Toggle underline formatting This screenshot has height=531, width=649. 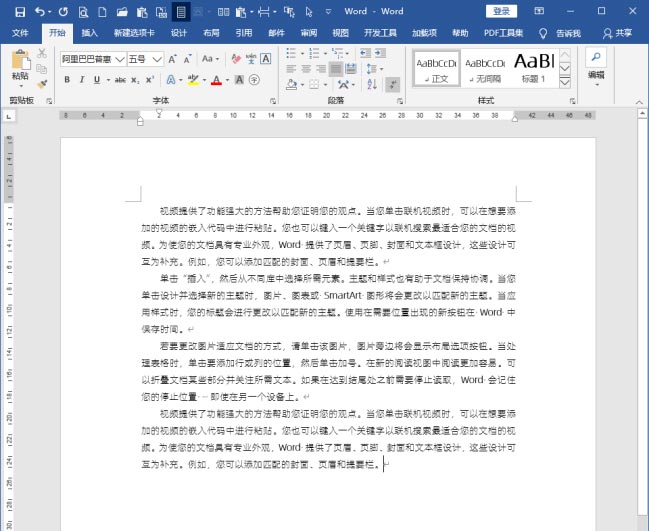(x=97, y=79)
